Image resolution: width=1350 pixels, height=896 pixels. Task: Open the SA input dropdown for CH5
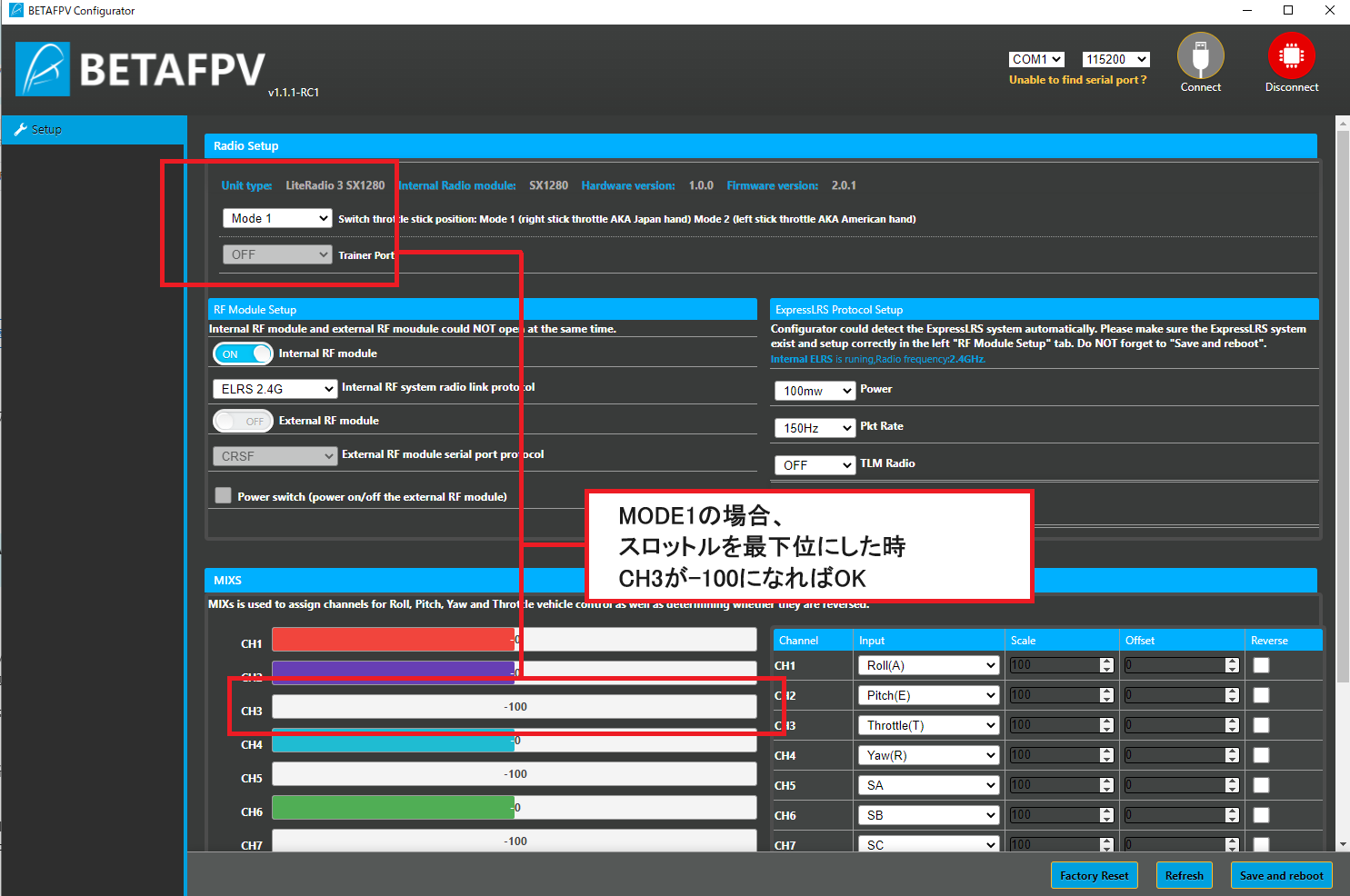(929, 785)
